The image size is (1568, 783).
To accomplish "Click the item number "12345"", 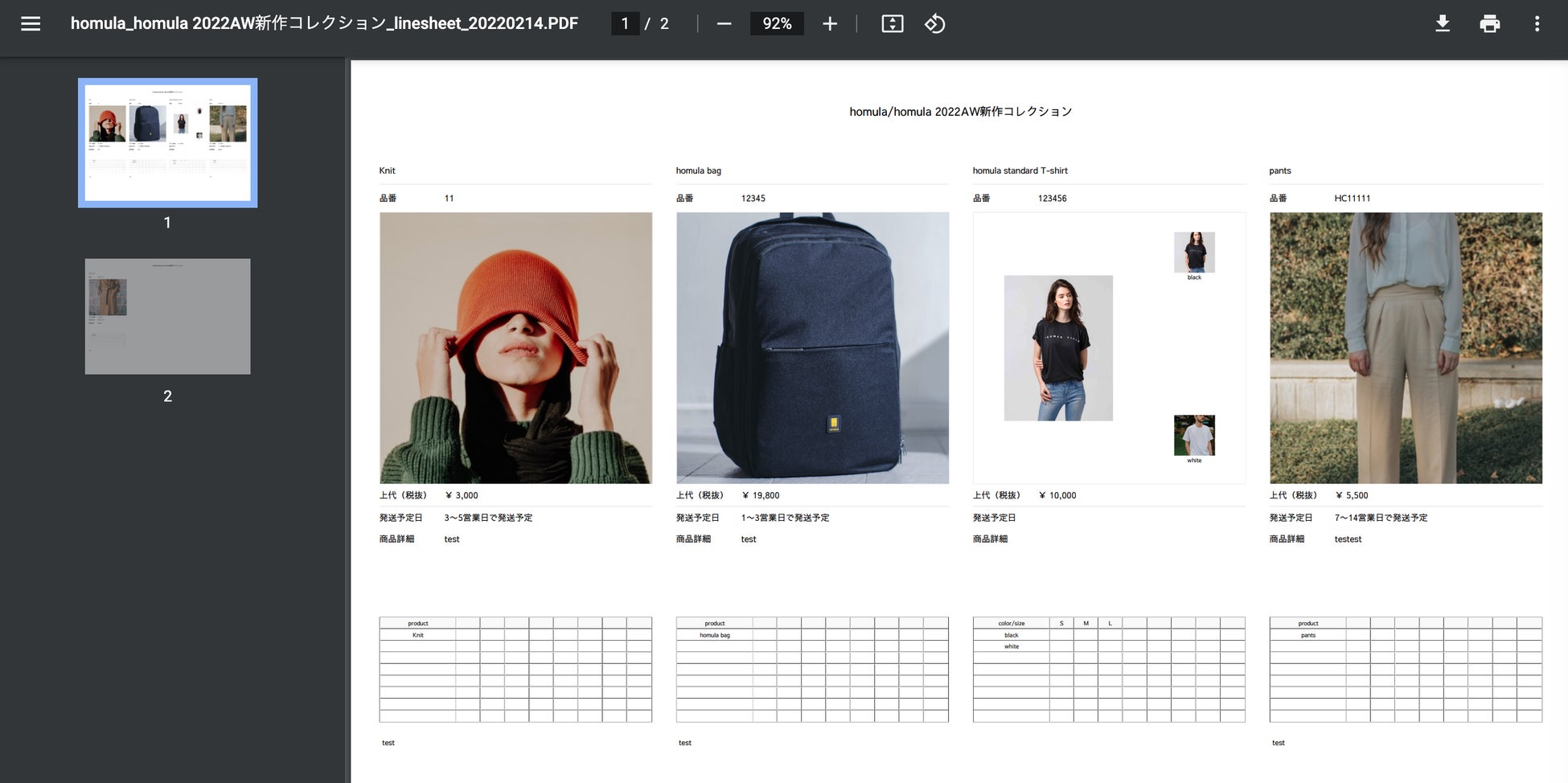I will pyautogui.click(x=753, y=198).
